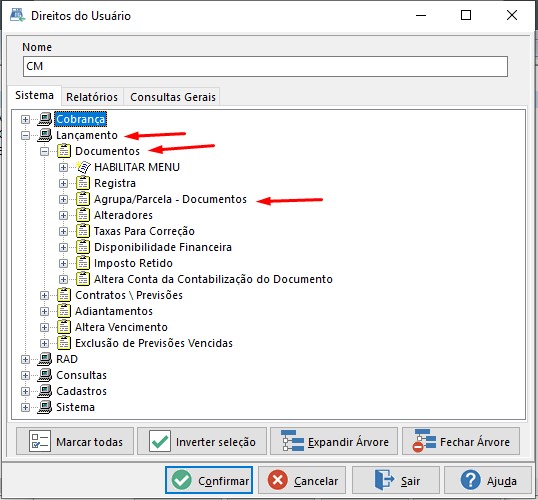538x500 pixels.
Task: Switch to the Sistema tab
Action: (x=34, y=95)
